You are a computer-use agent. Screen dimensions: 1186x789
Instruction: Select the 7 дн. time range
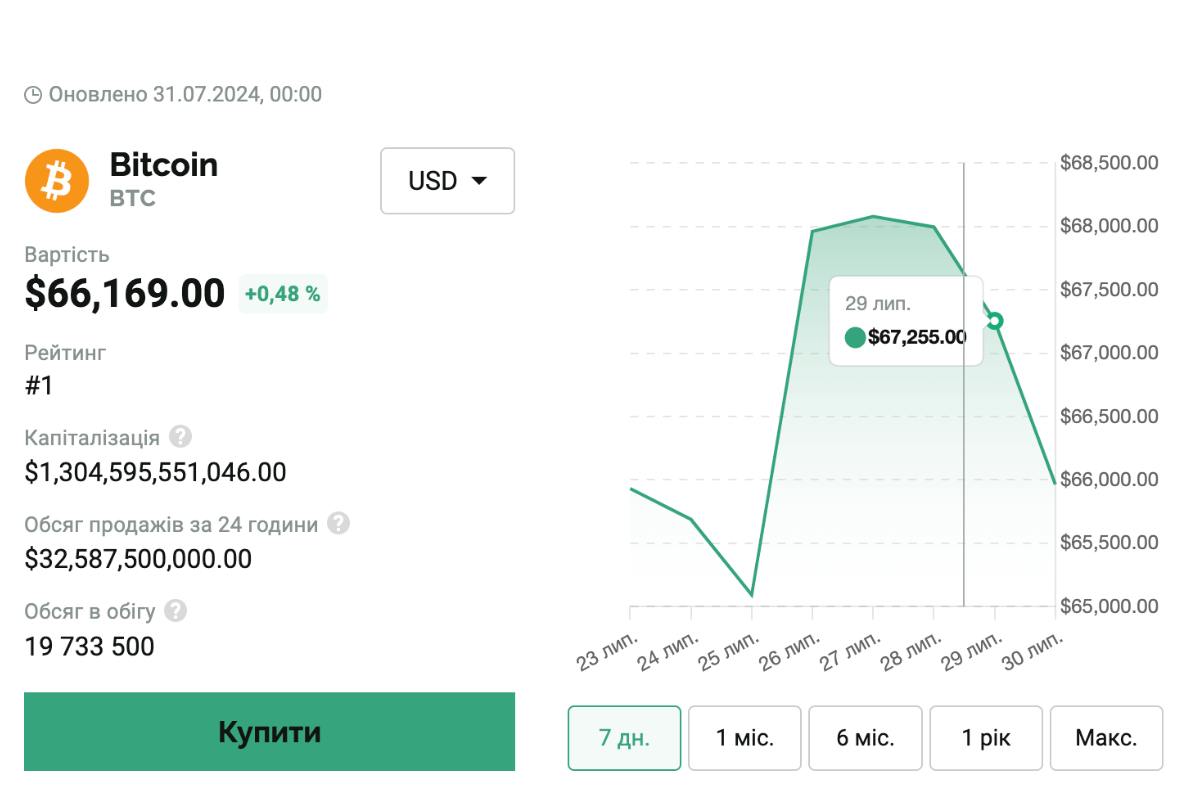(624, 738)
